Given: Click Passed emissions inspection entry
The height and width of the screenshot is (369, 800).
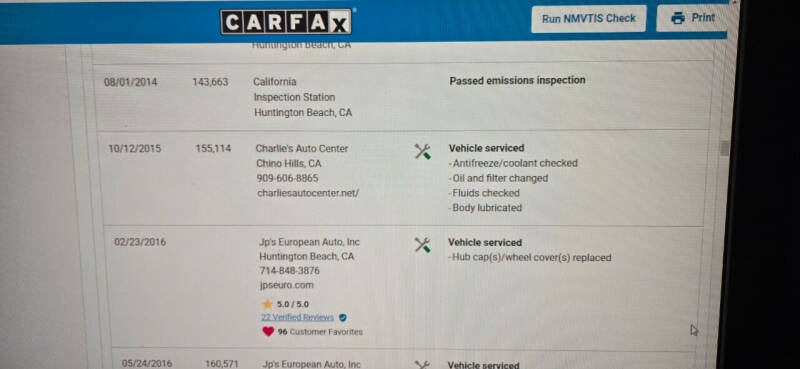Looking at the screenshot, I should tap(517, 80).
